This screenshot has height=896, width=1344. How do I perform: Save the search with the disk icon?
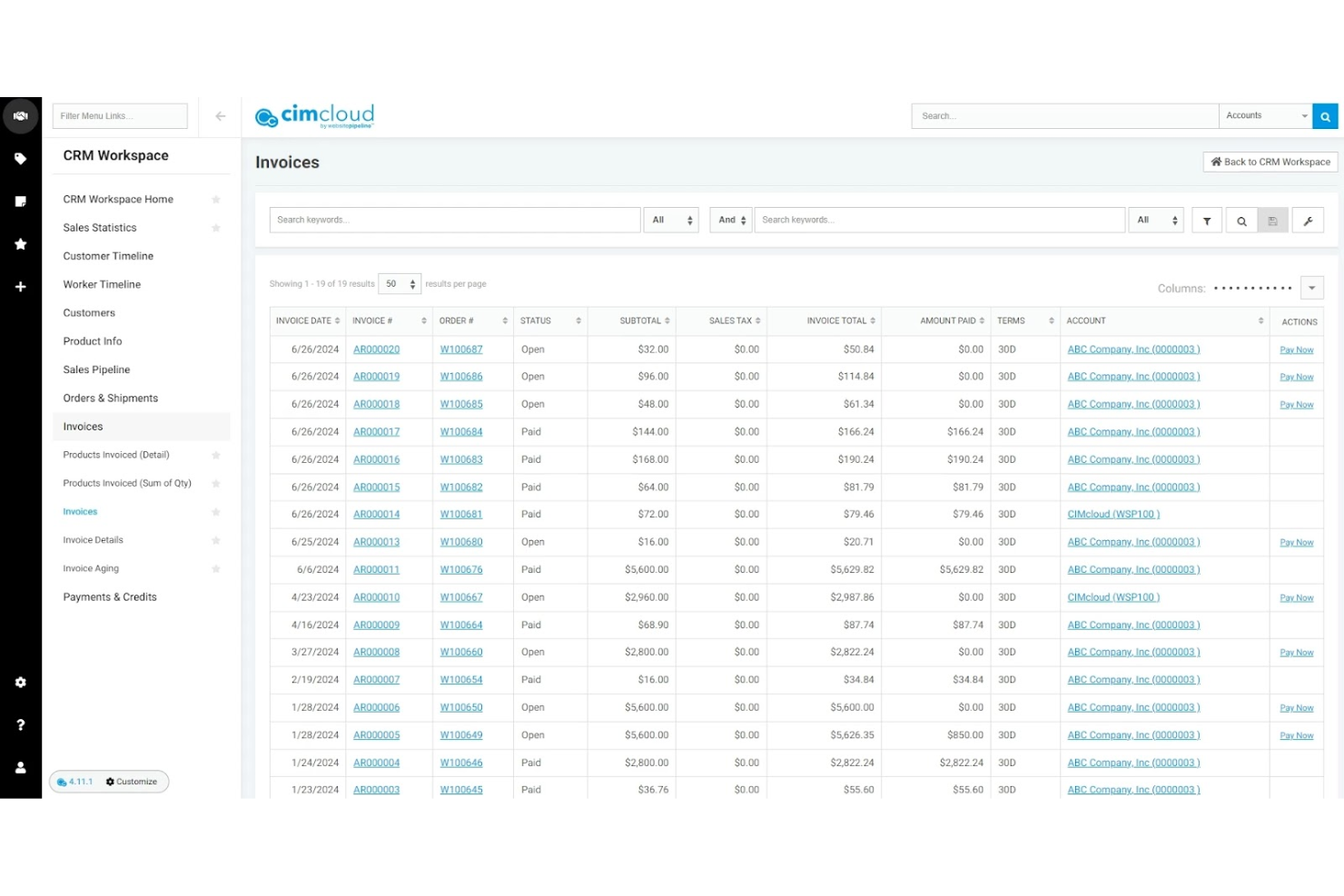[x=1272, y=220]
